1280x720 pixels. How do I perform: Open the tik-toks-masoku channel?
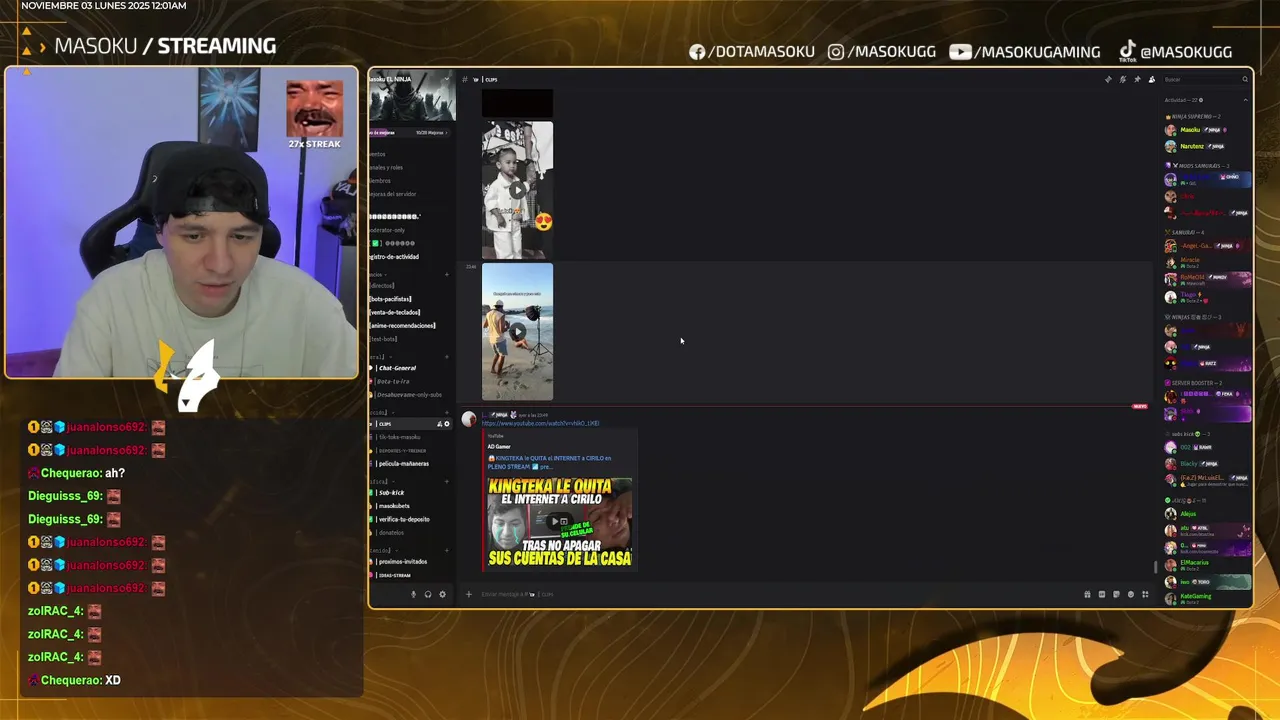pos(399,437)
